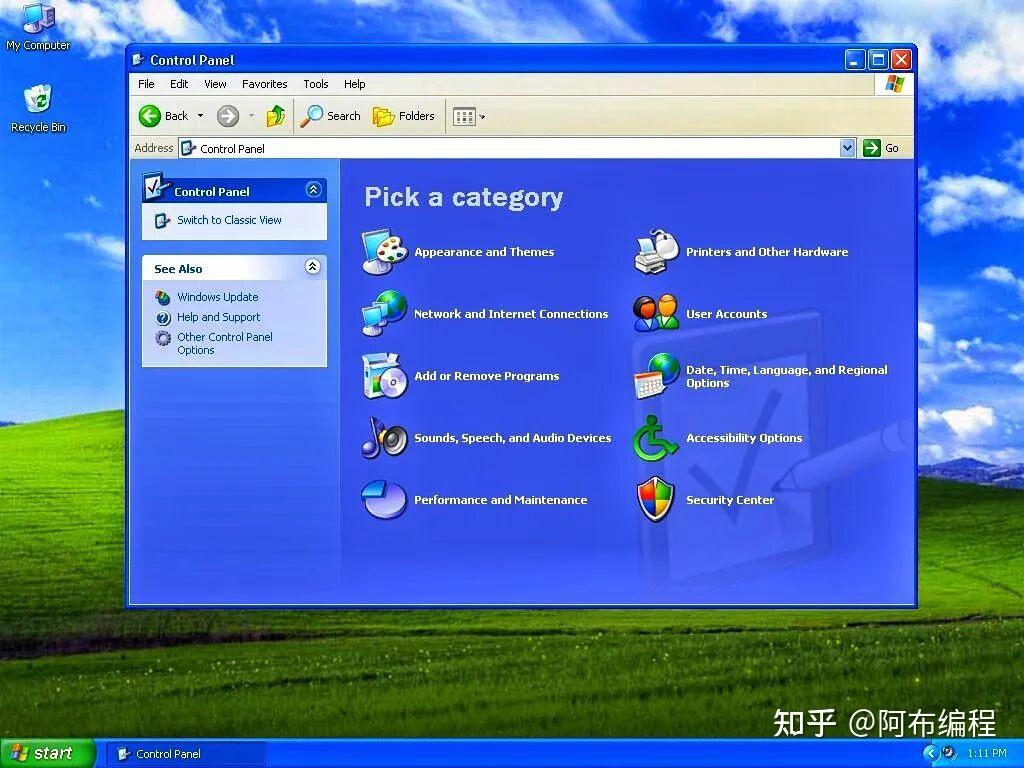The height and width of the screenshot is (768, 1024).
Task: Click the Views icon in toolbar
Action: click(x=464, y=117)
